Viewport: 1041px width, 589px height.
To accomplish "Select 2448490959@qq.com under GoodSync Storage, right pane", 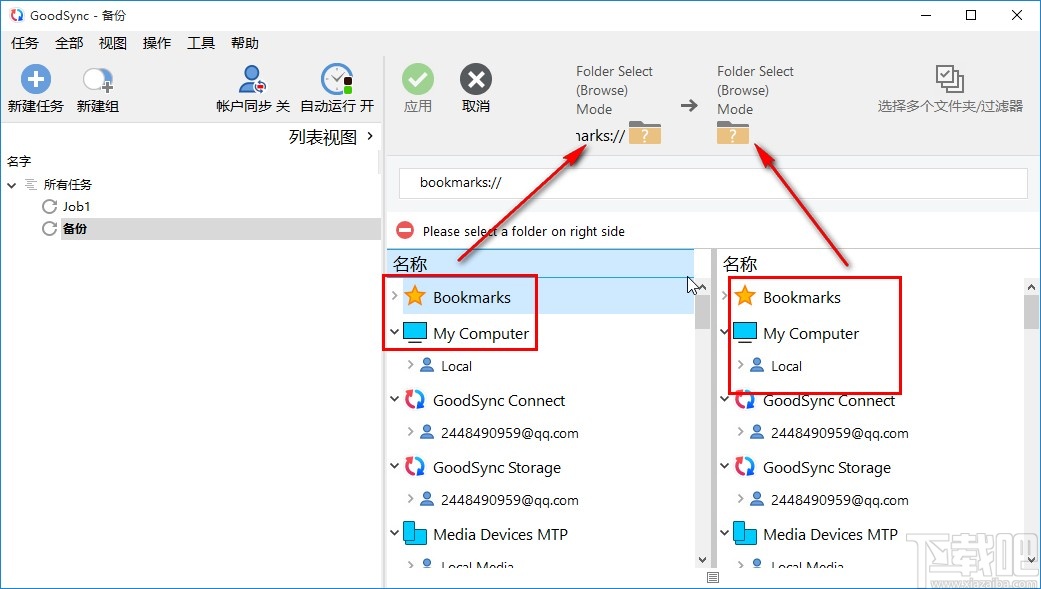I will pyautogui.click(x=840, y=501).
